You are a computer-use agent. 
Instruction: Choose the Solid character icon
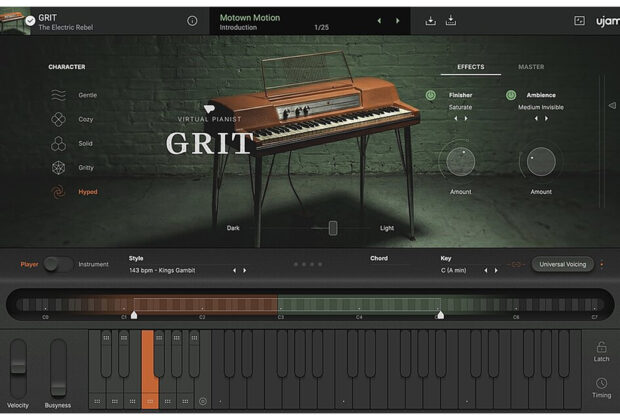[59, 144]
